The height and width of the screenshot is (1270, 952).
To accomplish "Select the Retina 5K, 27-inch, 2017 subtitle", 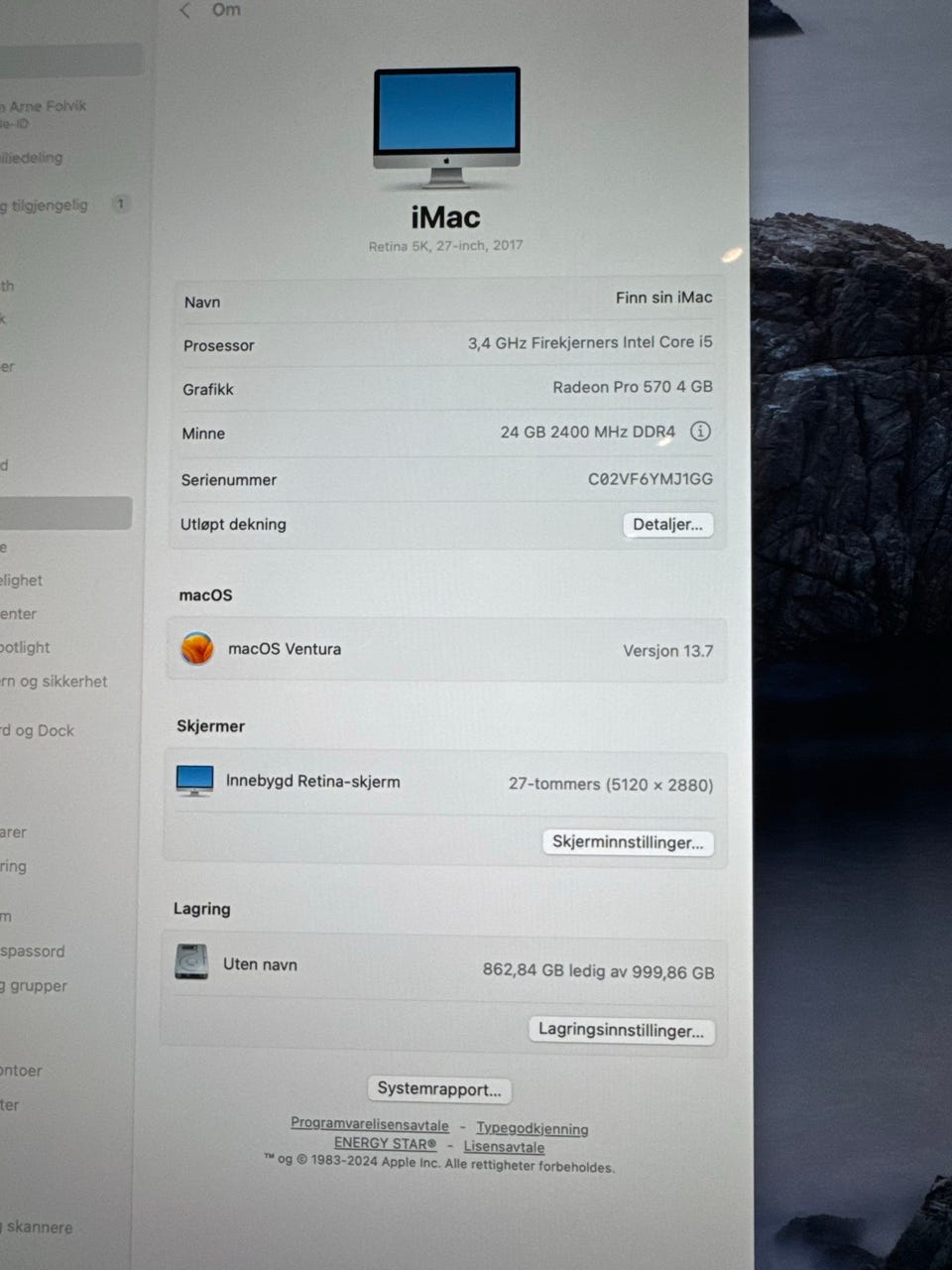I will point(445,245).
